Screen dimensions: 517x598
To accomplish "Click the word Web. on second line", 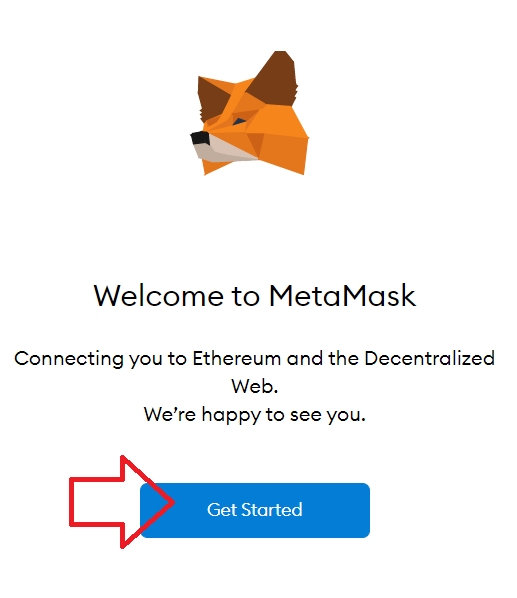I will pos(255,386).
